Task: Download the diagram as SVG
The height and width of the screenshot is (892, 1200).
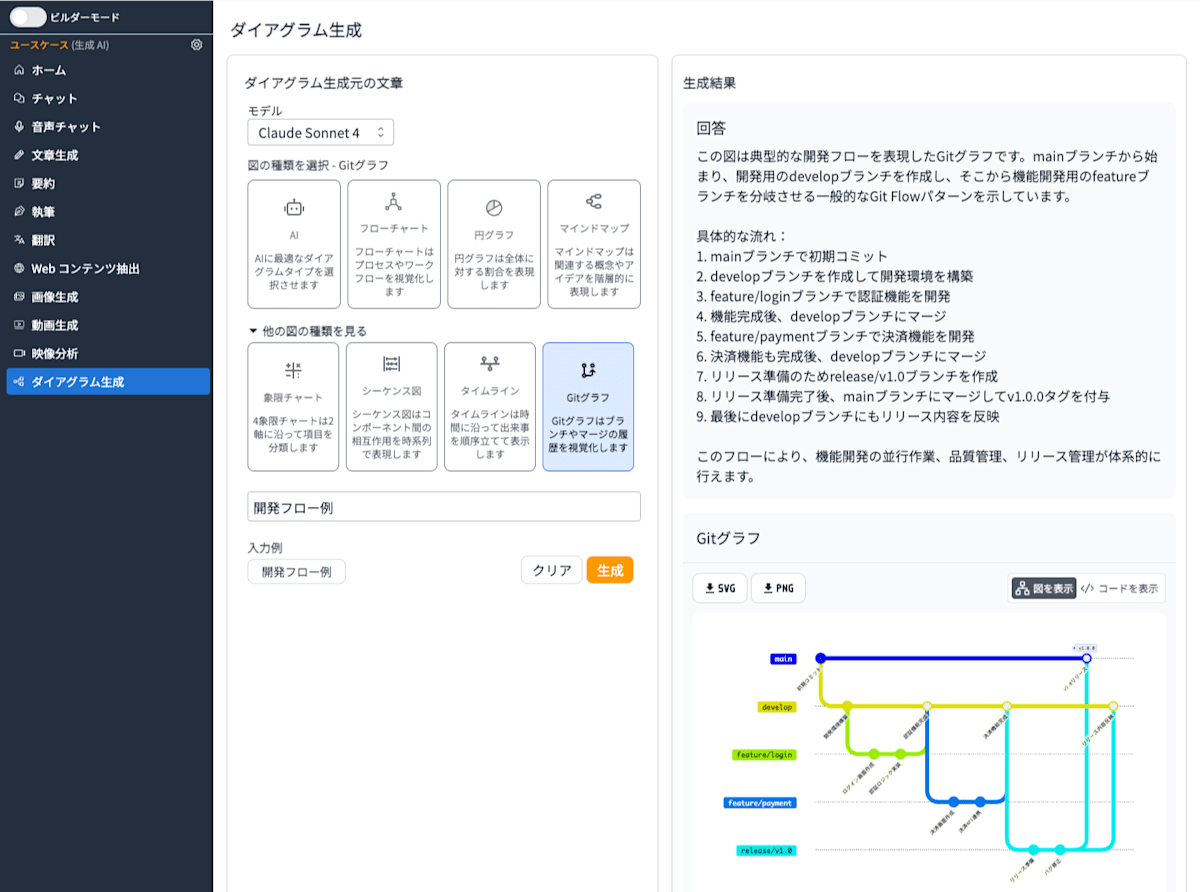Action: [x=720, y=588]
